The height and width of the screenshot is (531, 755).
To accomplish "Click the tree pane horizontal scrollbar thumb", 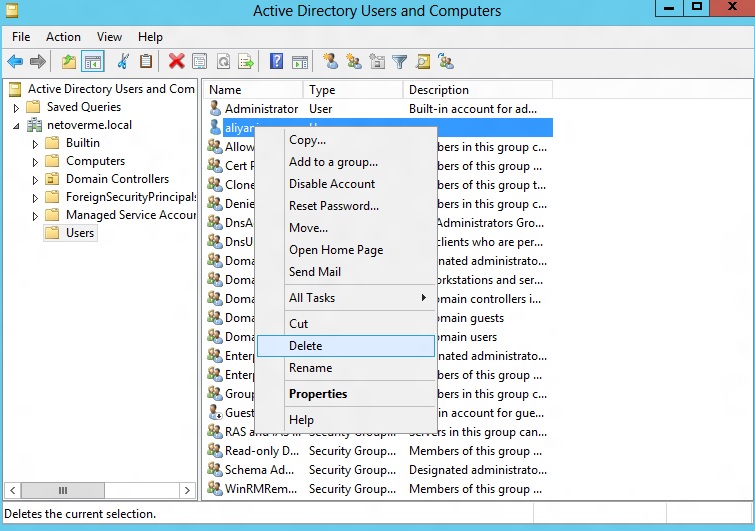I will click(63, 490).
